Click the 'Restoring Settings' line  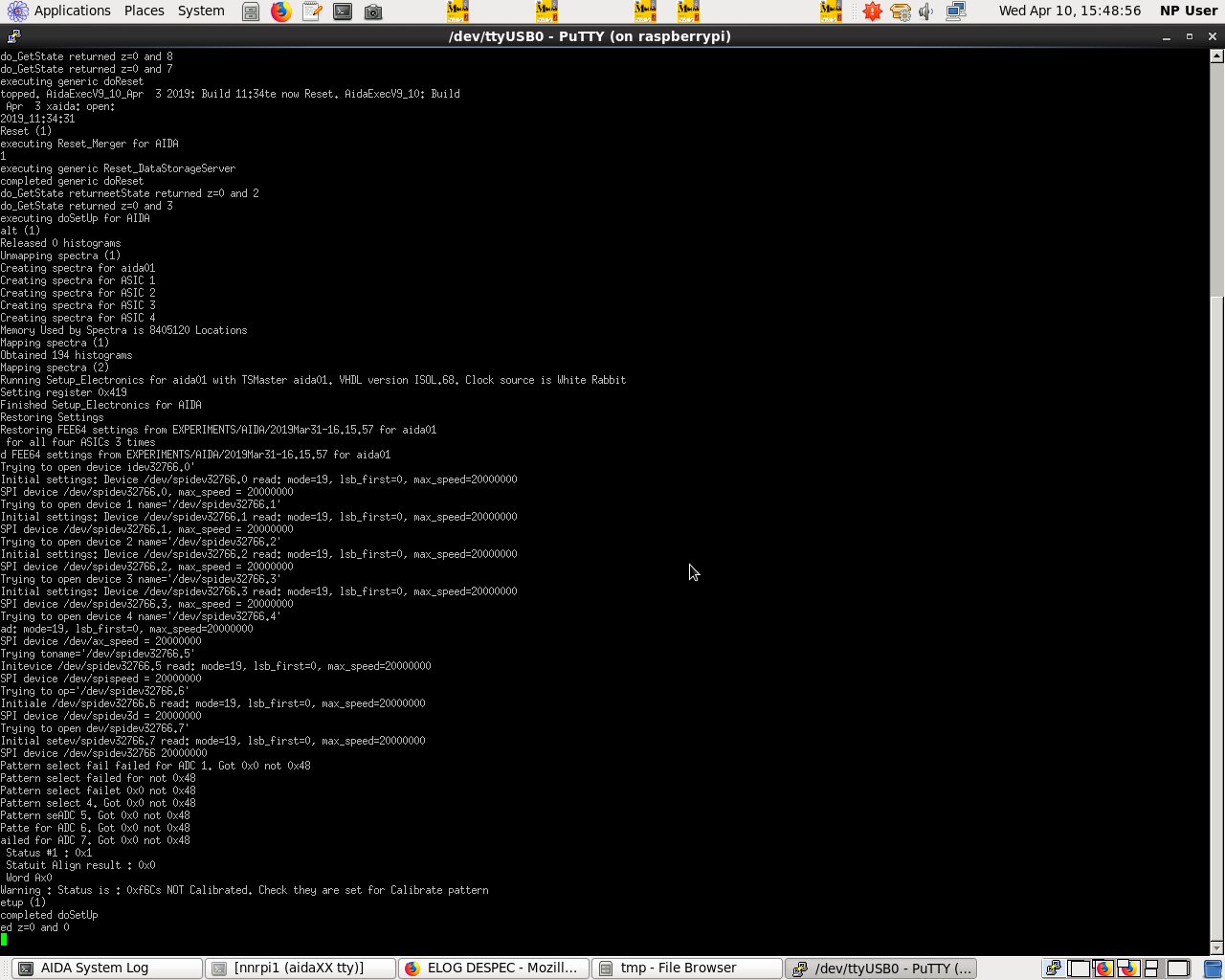[x=52, y=417]
